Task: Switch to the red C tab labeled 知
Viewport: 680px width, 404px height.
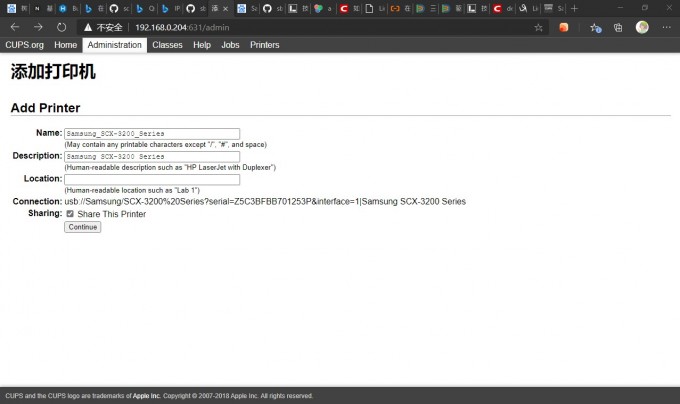Action: [x=350, y=9]
